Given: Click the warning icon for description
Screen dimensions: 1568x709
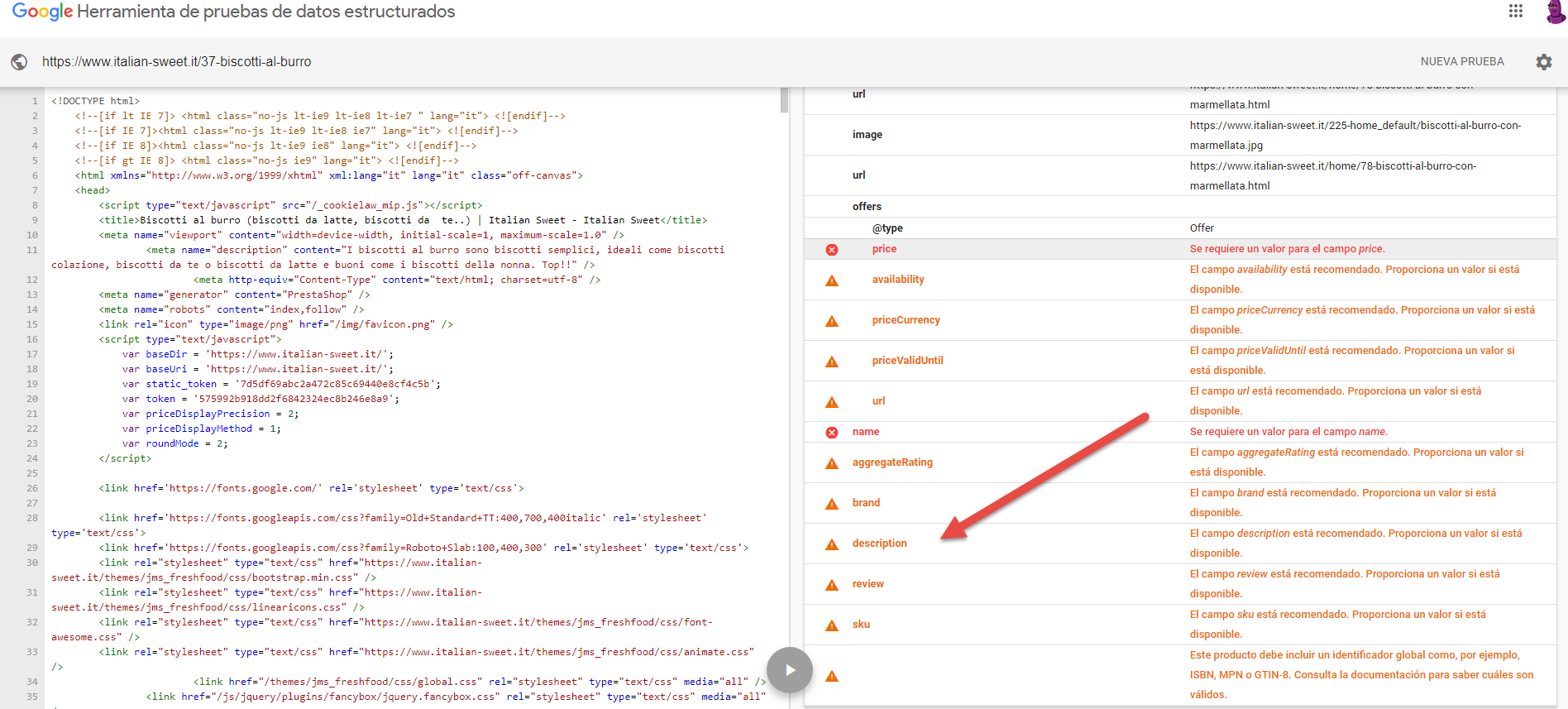Looking at the screenshot, I should (832, 545).
